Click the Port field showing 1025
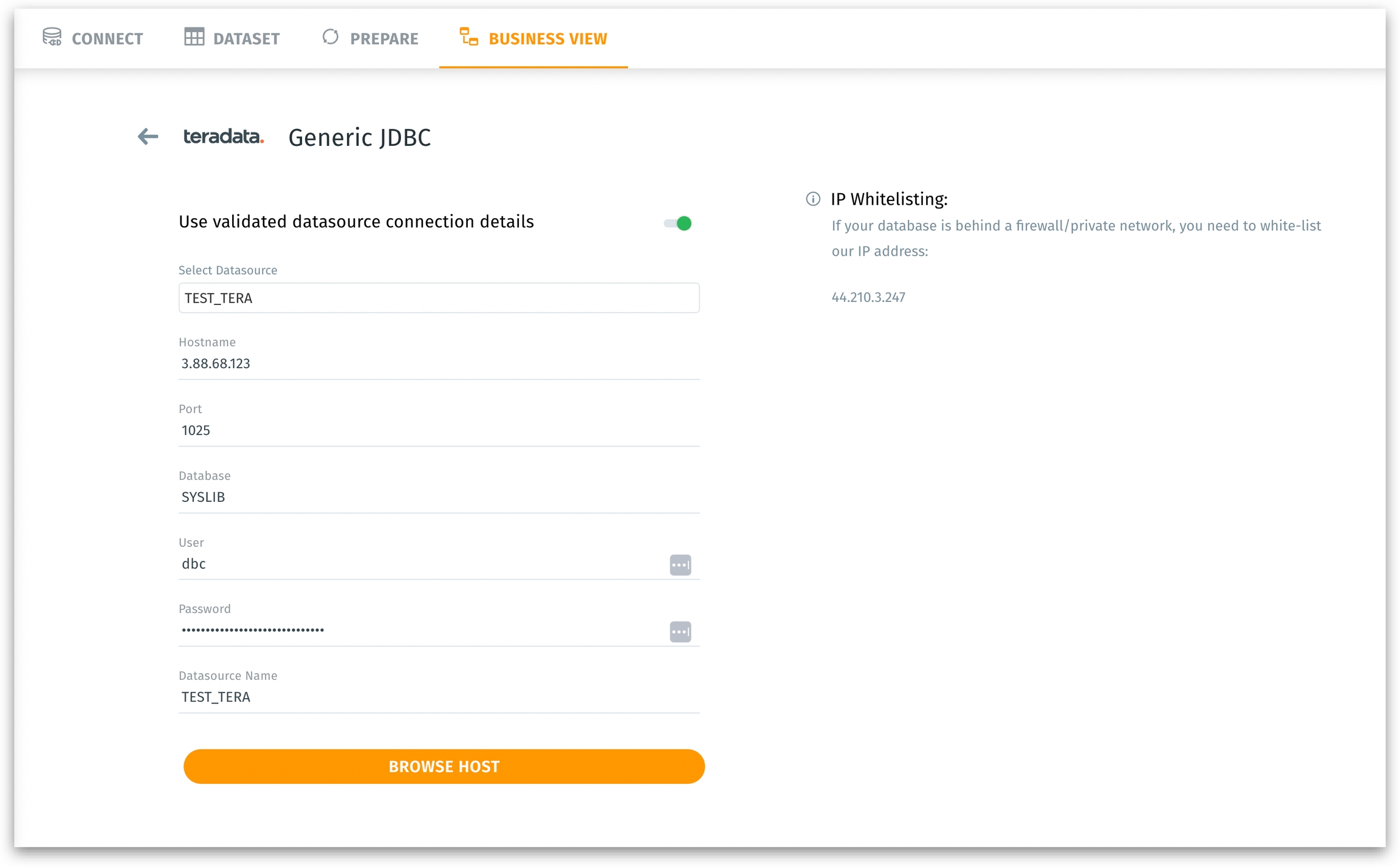 pyautogui.click(x=438, y=431)
